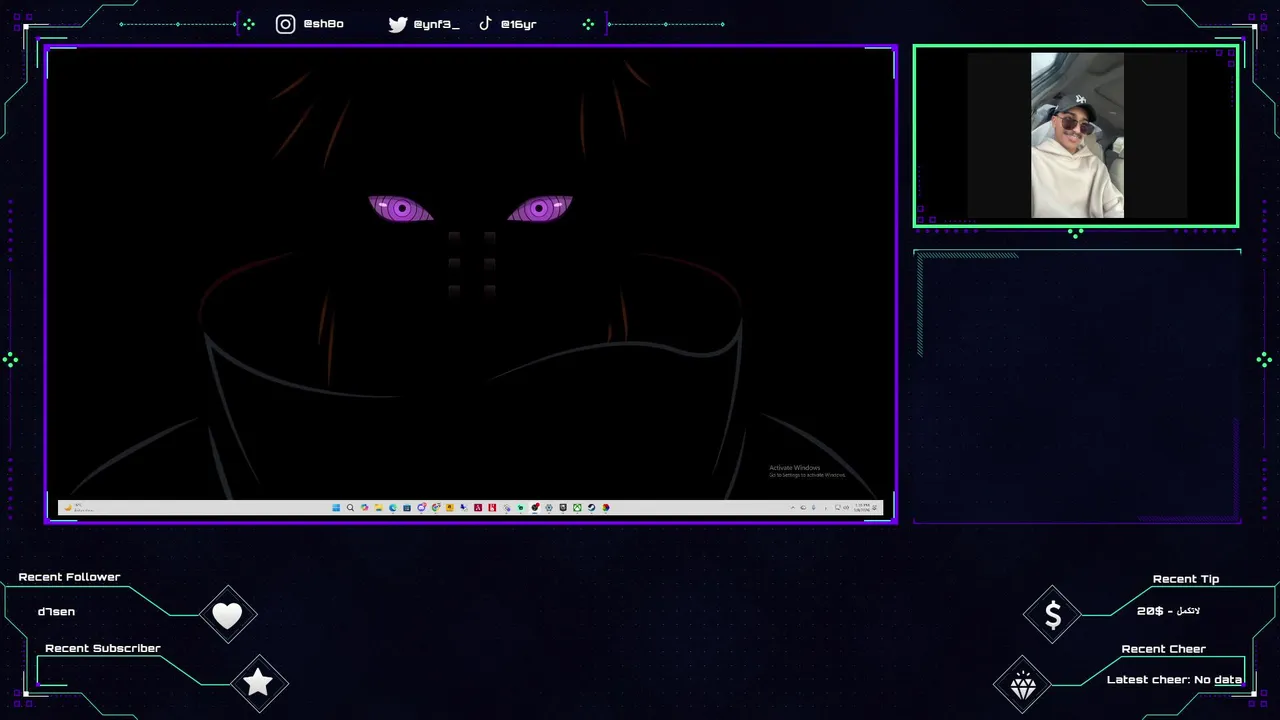Click the Recent Cheer label
Screen dimensions: 1280x720
1164,649
